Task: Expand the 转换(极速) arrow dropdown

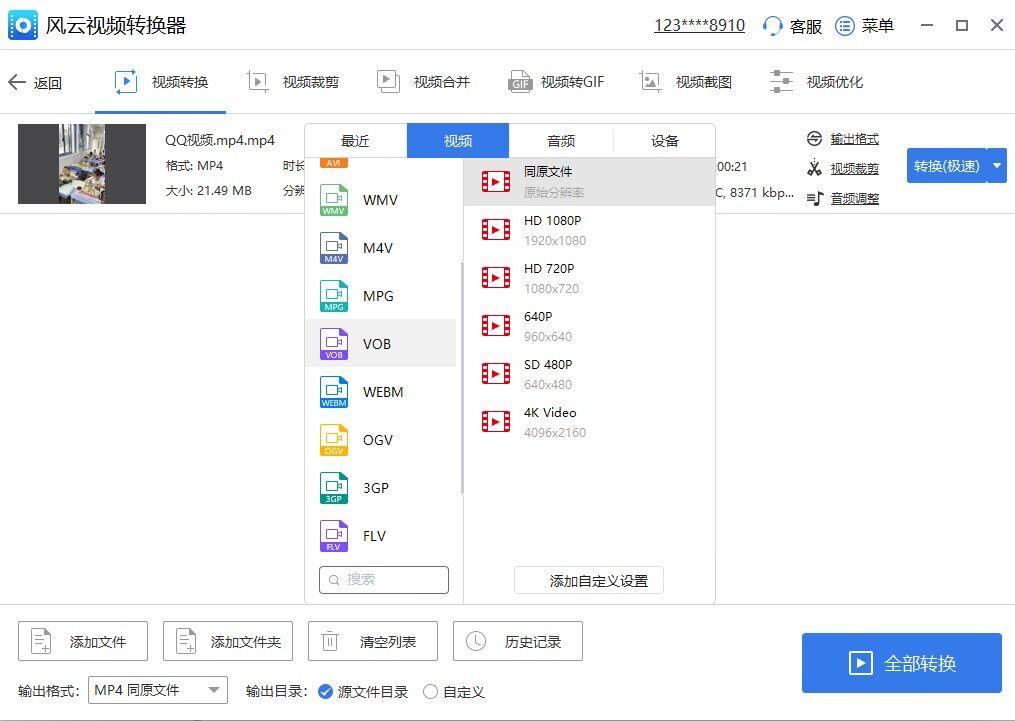Action: point(998,166)
